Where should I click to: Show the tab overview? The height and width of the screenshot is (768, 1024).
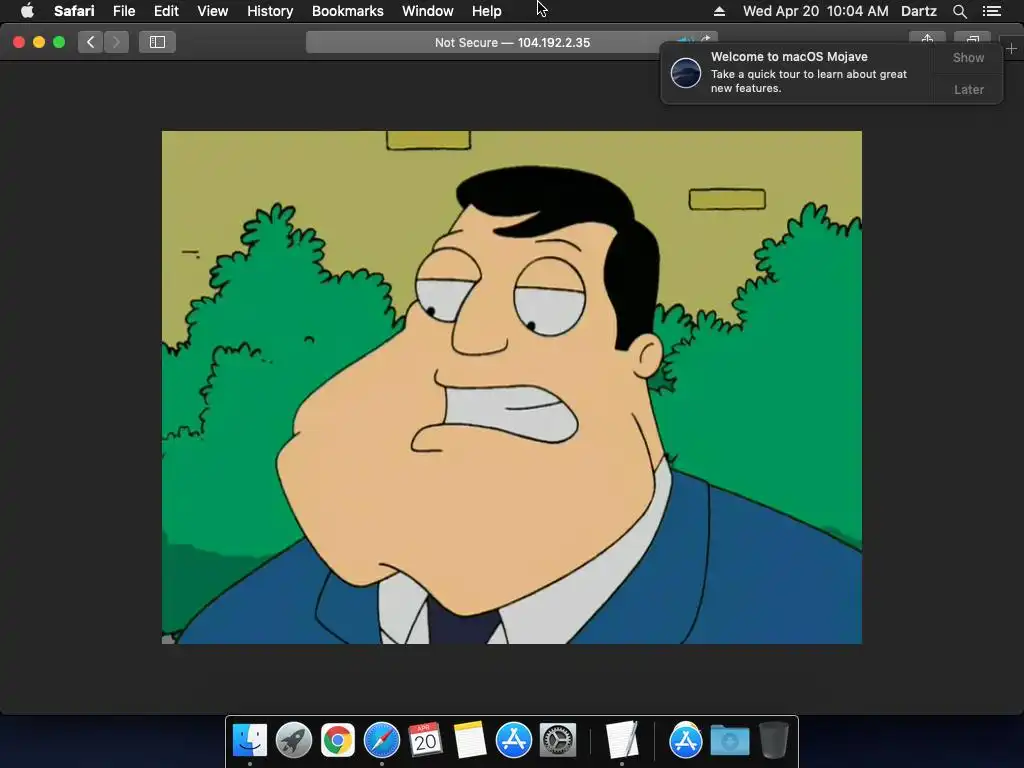(972, 39)
